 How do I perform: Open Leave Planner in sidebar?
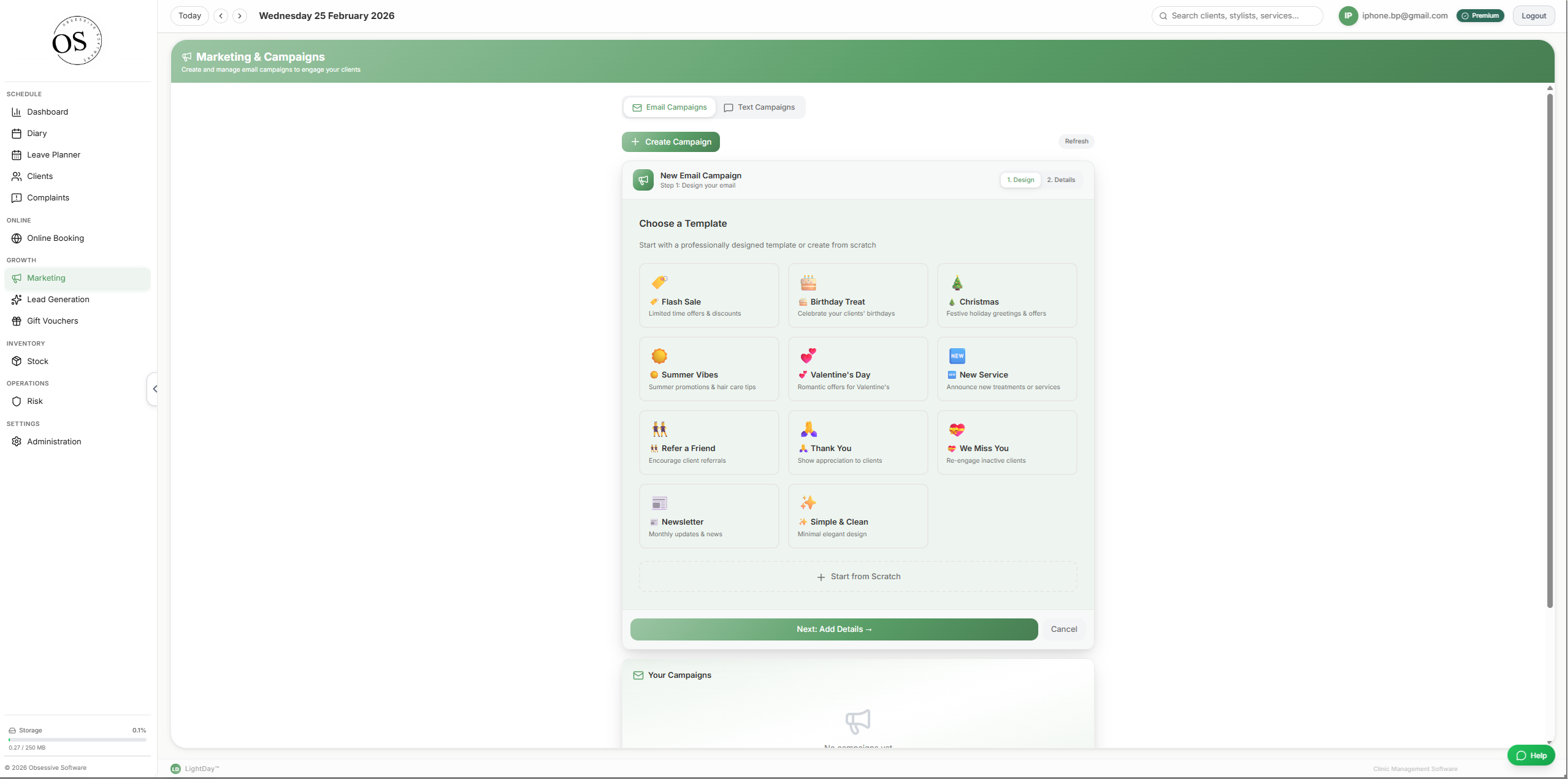[x=77, y=154]
